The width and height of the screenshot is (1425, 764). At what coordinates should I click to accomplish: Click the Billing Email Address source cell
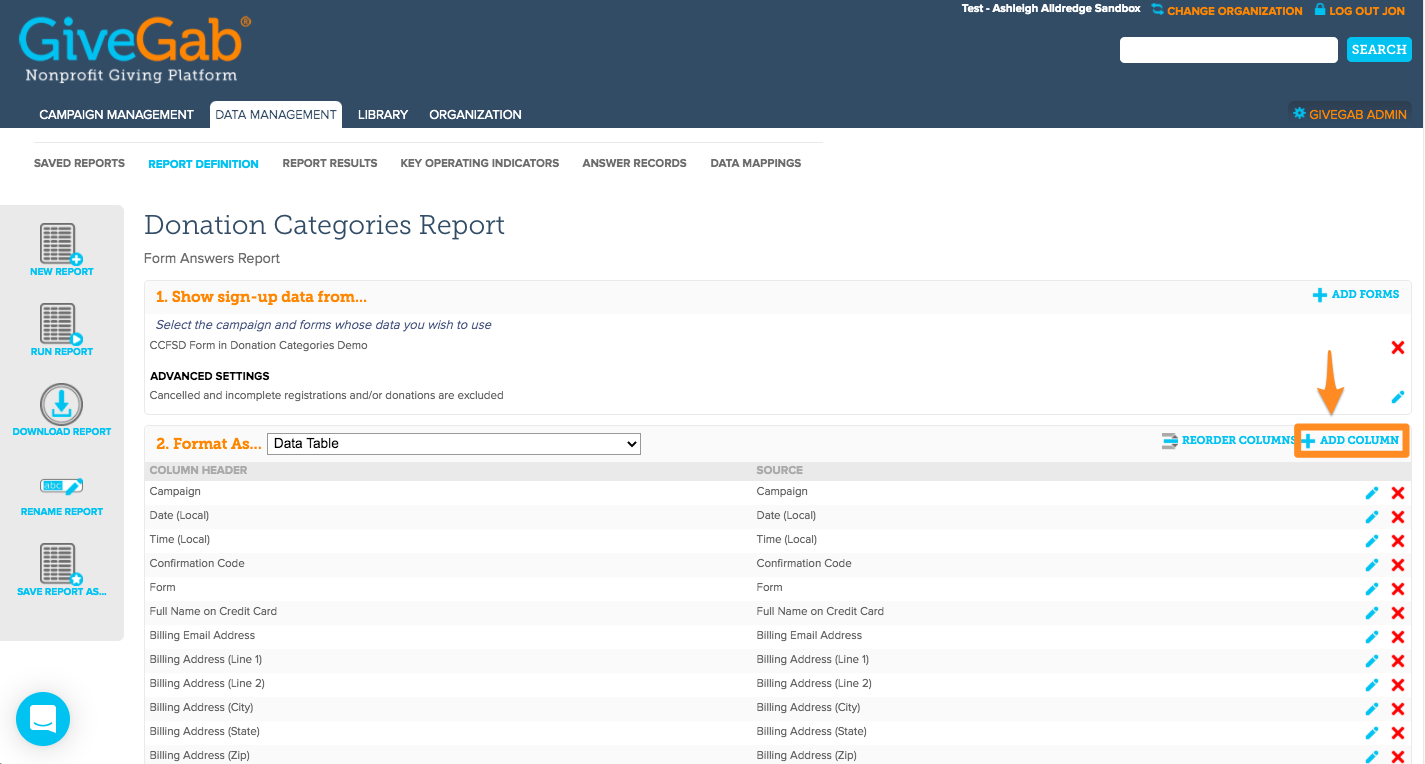(809, 636)
